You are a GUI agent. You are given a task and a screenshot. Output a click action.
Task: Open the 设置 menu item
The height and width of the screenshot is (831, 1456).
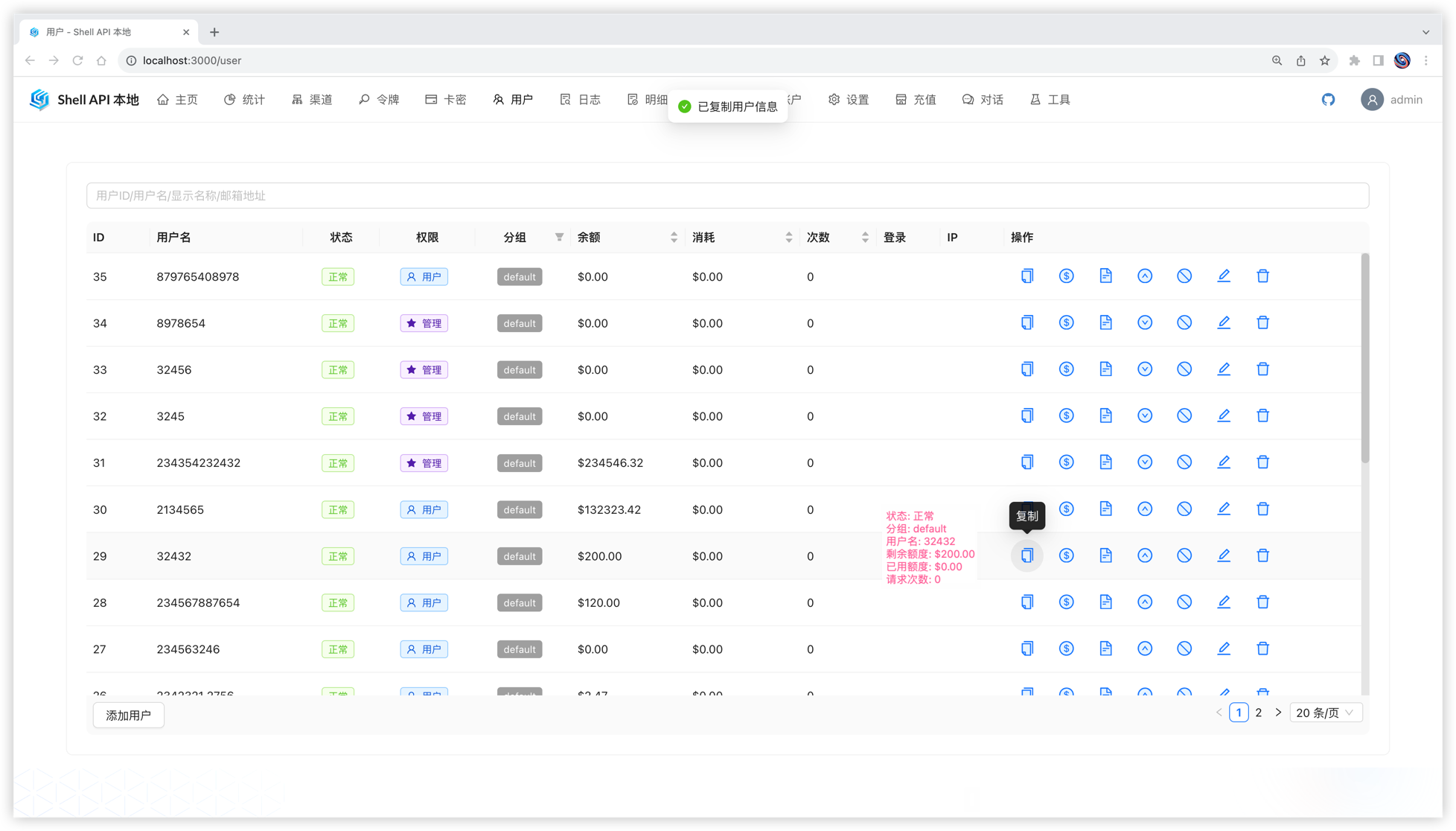[x=849, y=100]
